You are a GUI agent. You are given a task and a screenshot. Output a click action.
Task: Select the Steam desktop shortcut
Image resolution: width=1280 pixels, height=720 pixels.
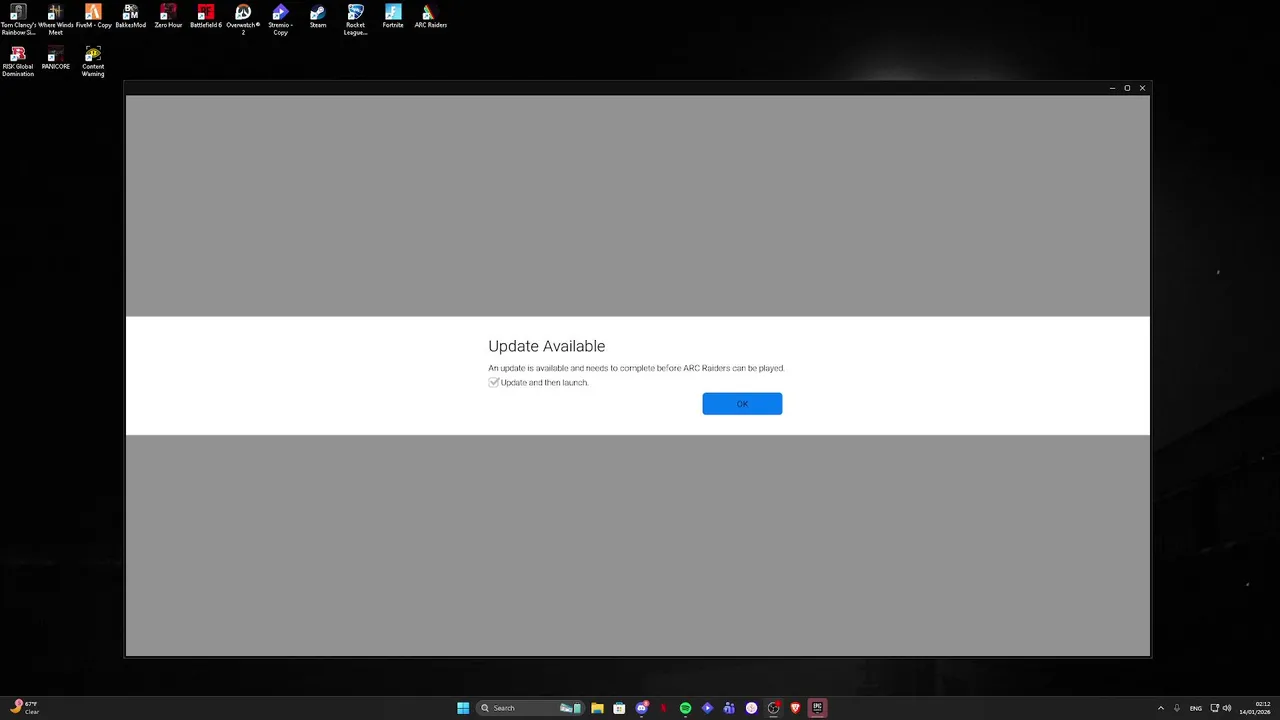pyautogui.click(x=318, y=17)
